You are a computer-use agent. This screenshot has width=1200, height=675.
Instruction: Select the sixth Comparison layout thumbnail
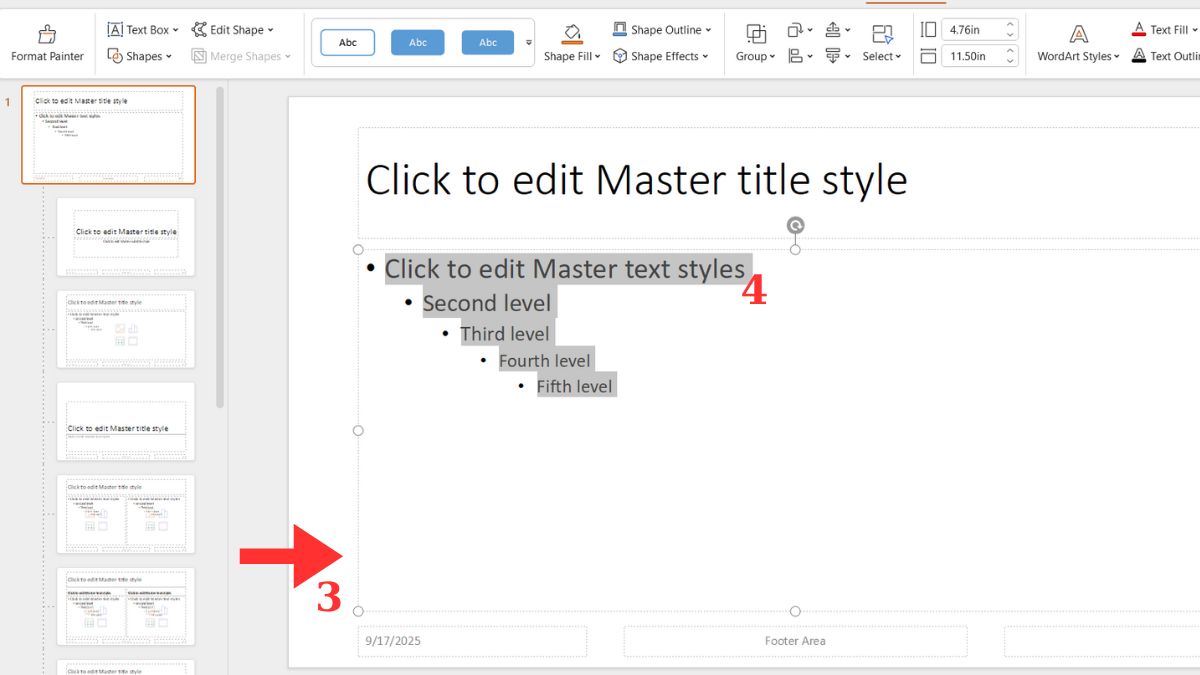click(126, 607)
